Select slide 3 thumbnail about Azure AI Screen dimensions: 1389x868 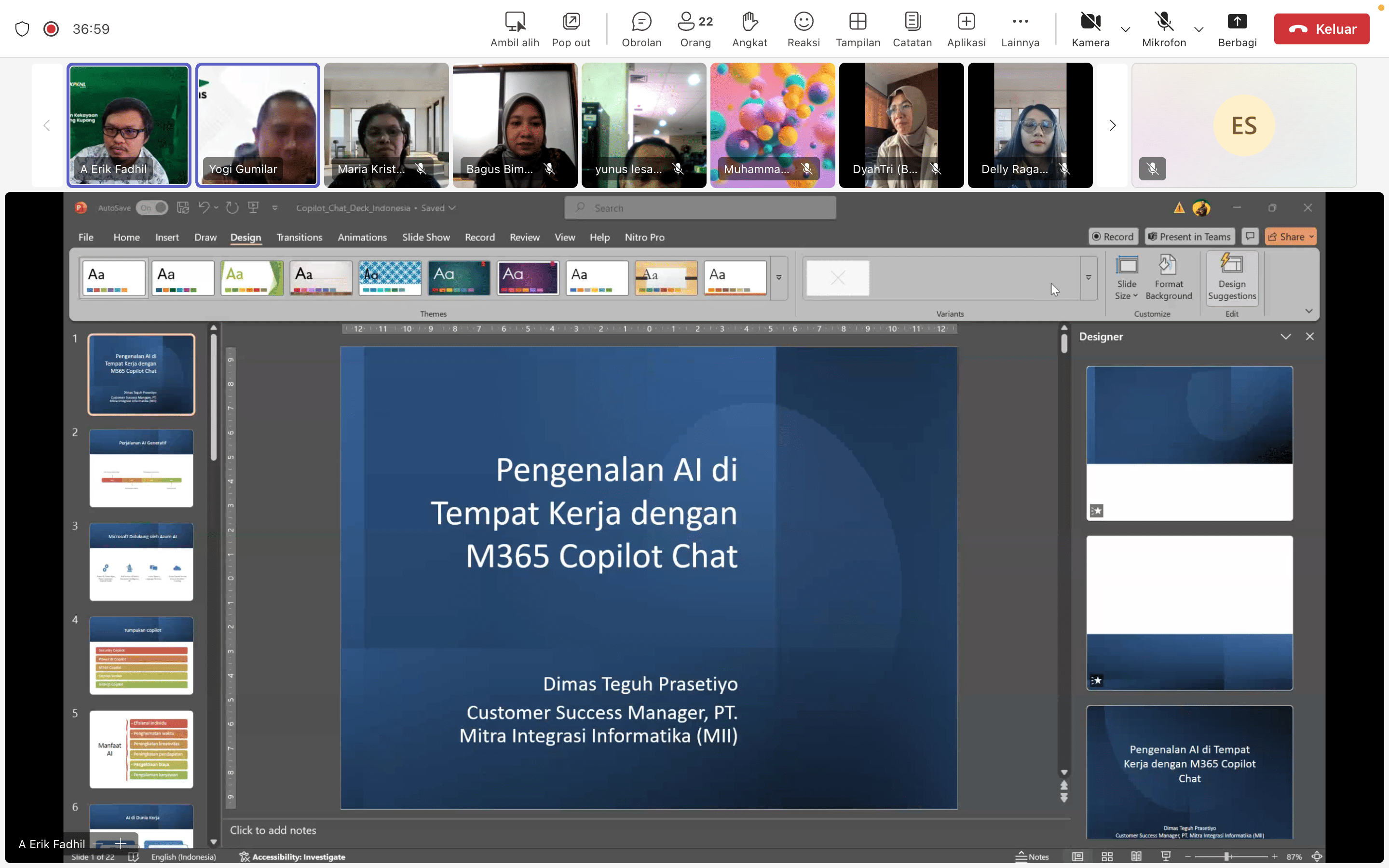[141, 561]
